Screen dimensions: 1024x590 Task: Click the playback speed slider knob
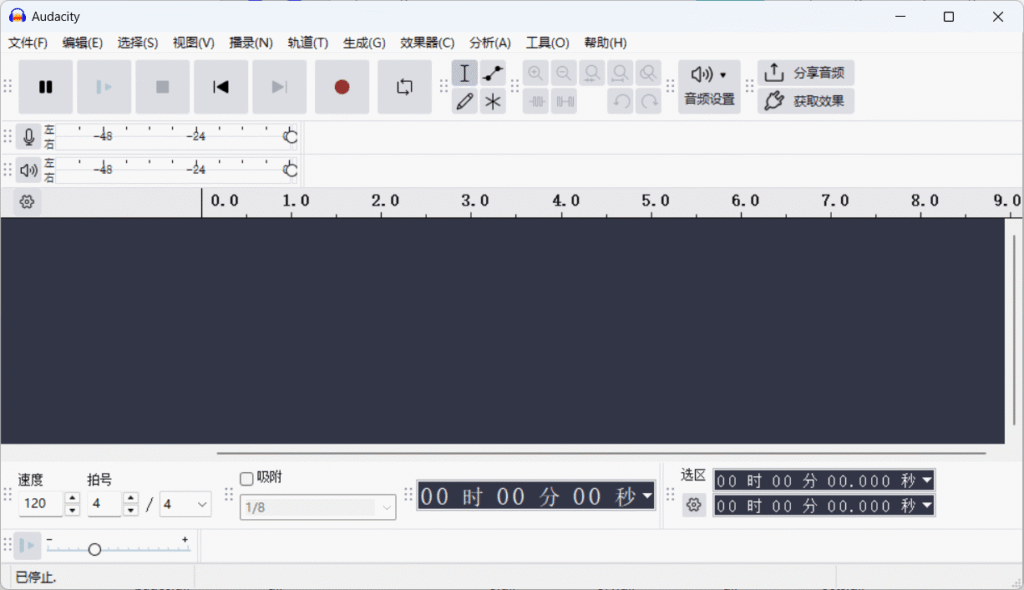point(94,549)
